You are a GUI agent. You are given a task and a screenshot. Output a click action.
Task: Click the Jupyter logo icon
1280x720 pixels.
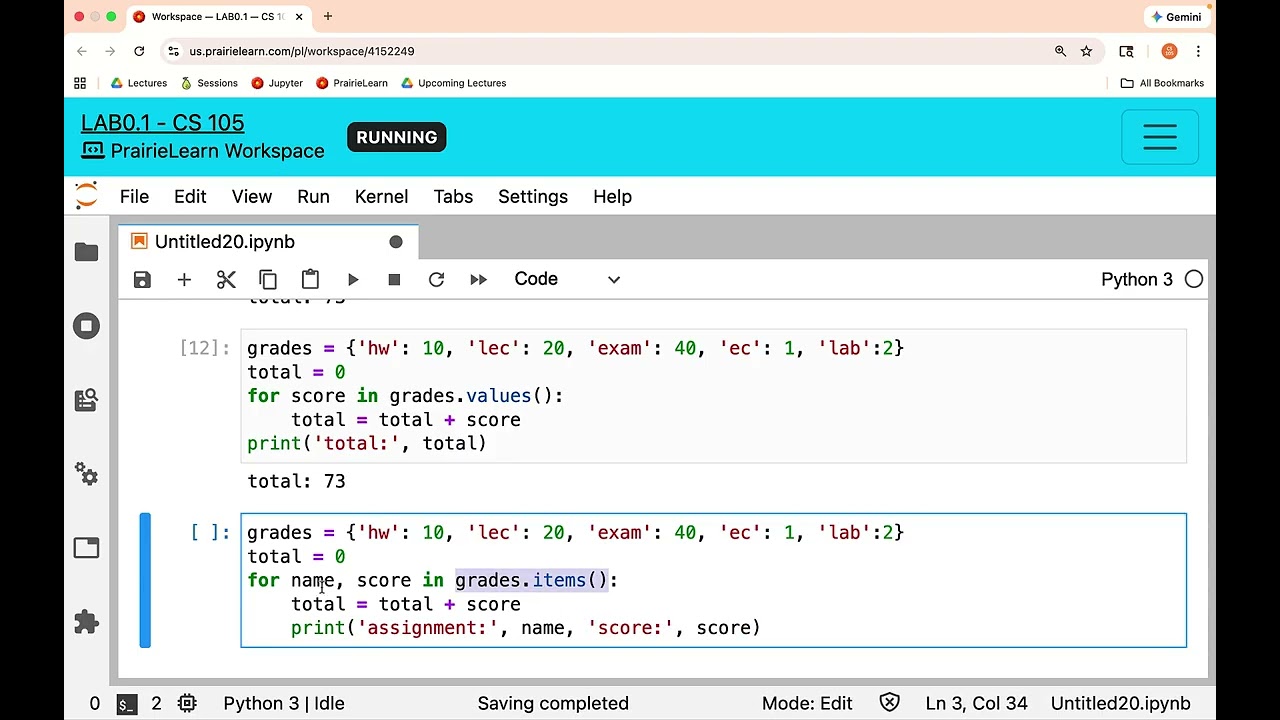87,196
